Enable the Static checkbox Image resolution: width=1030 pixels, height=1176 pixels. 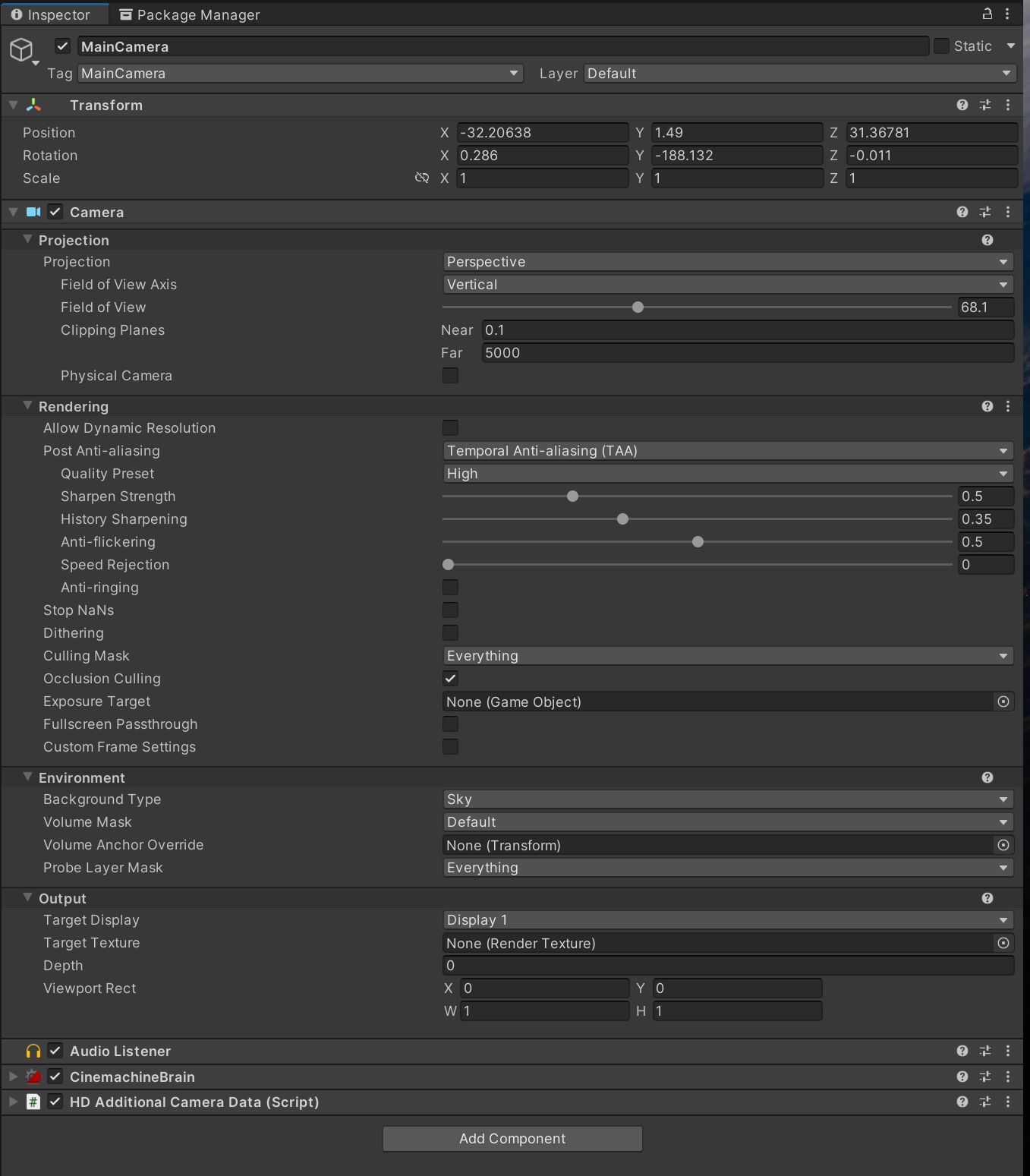(941, 46)
